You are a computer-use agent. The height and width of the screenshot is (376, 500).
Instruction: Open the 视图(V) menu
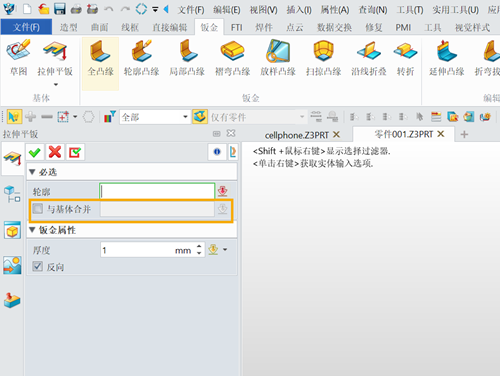pyautogui.click(x=264, y=10)
